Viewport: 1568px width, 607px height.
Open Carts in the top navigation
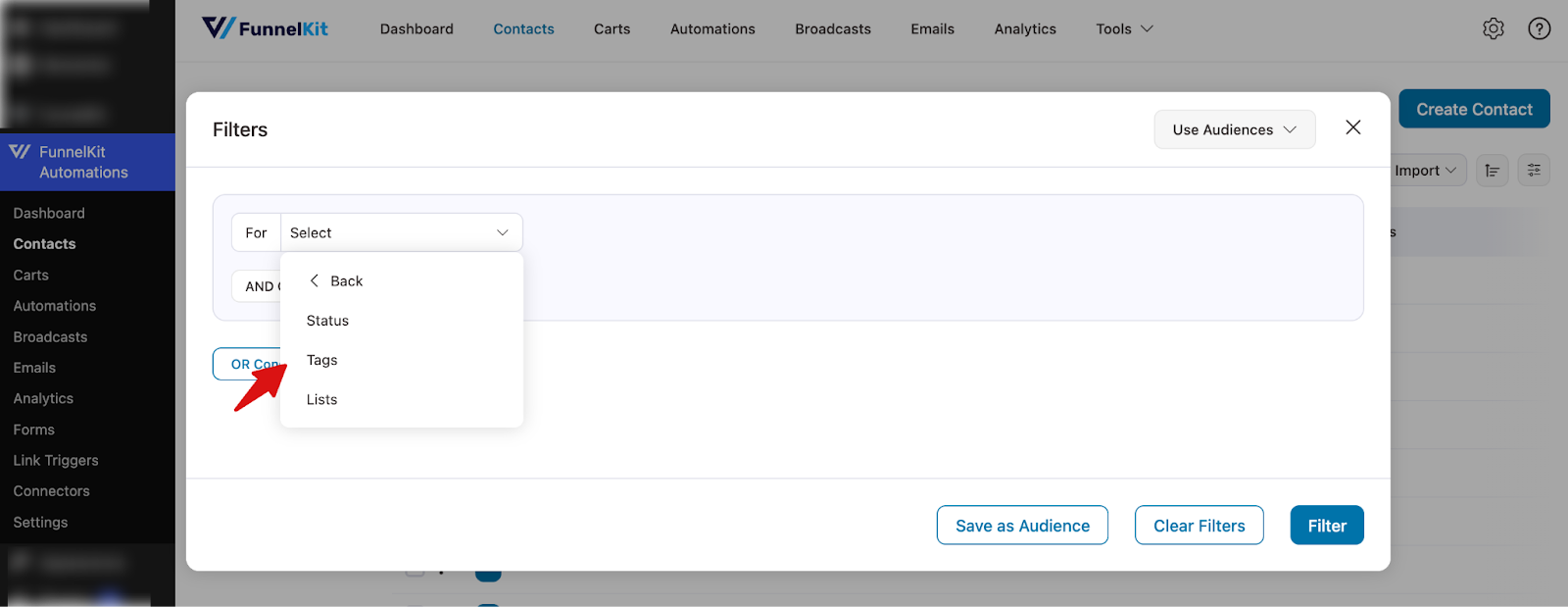pos(612,29)
